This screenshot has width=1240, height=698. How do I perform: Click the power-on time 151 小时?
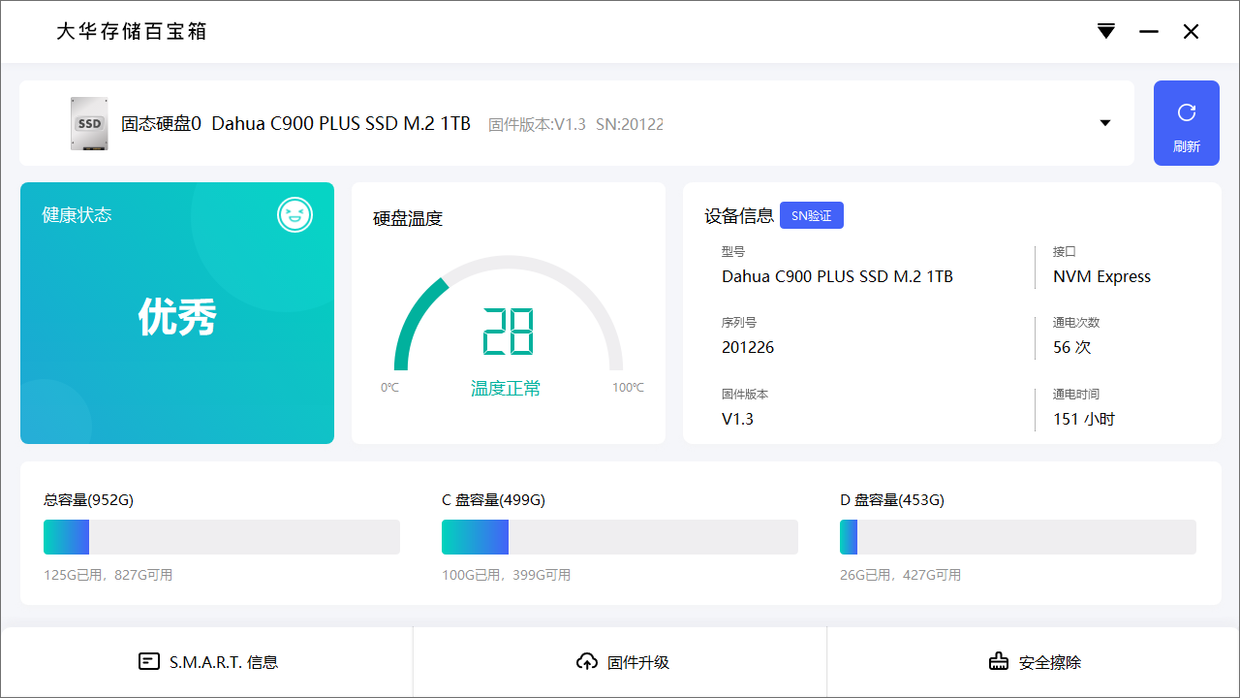[1084, 419]
